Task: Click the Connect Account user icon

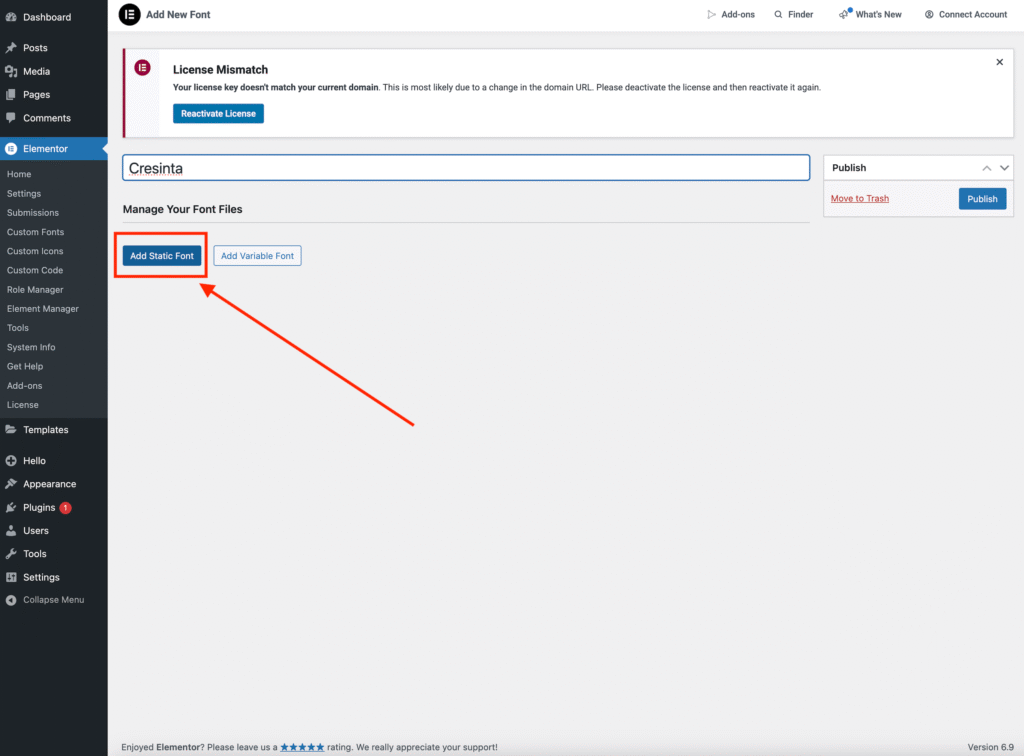Action: point(929,15)
